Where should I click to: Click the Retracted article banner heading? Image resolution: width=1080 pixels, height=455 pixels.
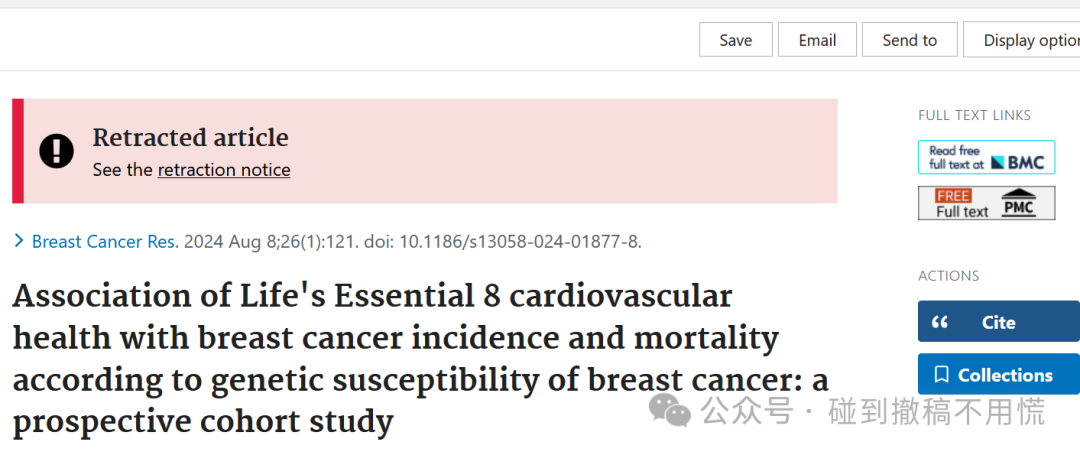(191, 138)
